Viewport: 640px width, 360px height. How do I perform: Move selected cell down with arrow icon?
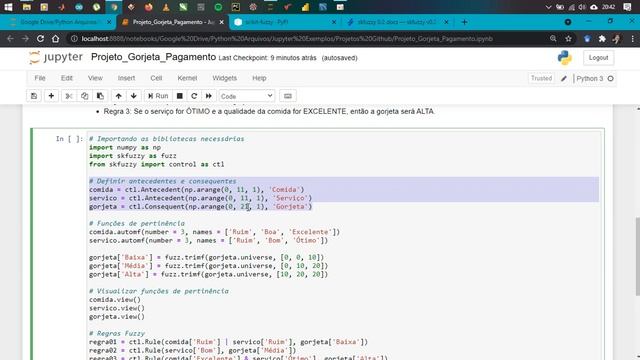(x=134, y=96)
